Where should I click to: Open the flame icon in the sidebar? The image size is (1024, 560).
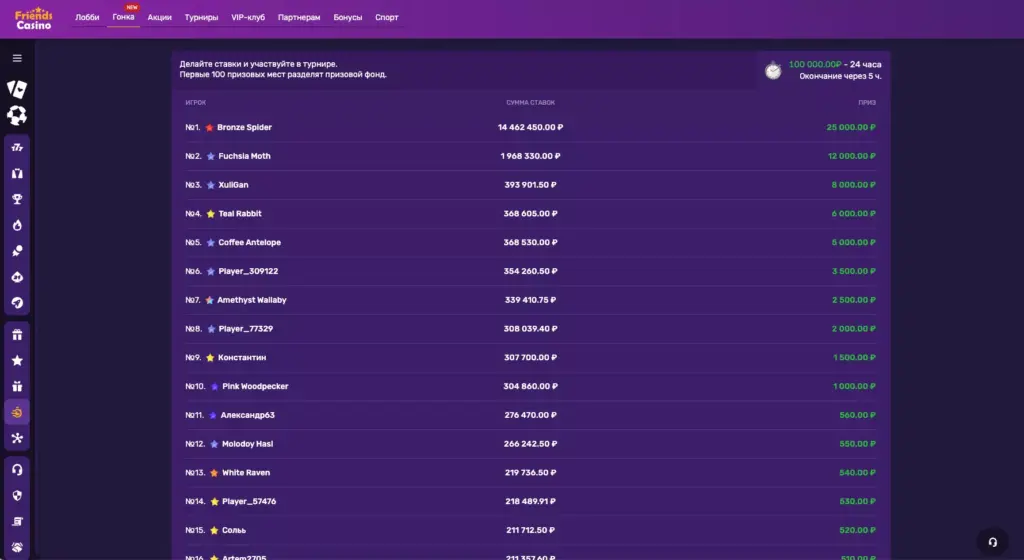coord(17,225)
